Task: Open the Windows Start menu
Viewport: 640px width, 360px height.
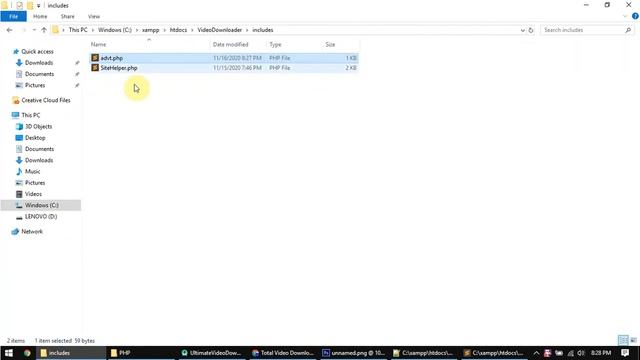Action: point(9,353)
